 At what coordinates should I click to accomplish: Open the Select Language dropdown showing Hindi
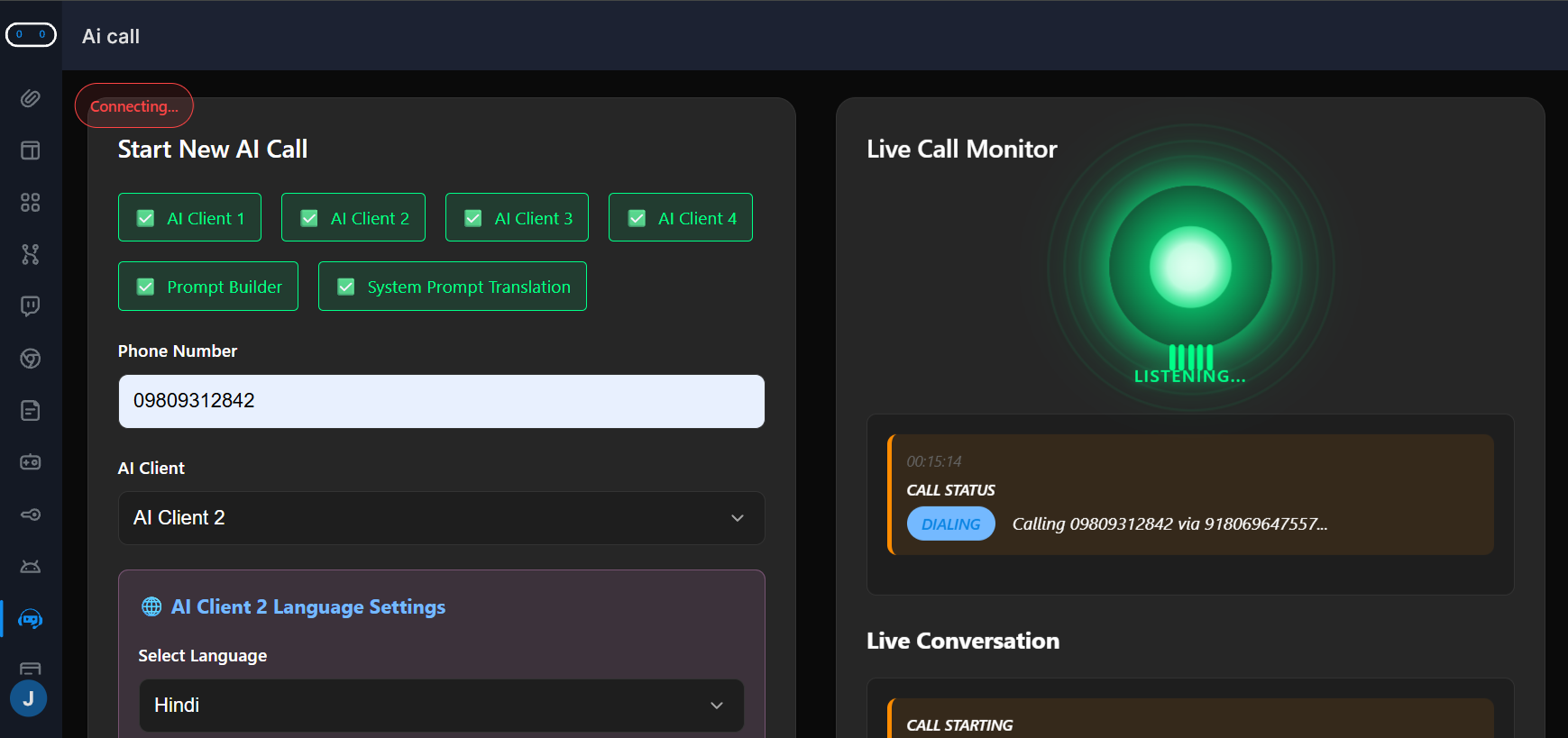coord(442,706)
